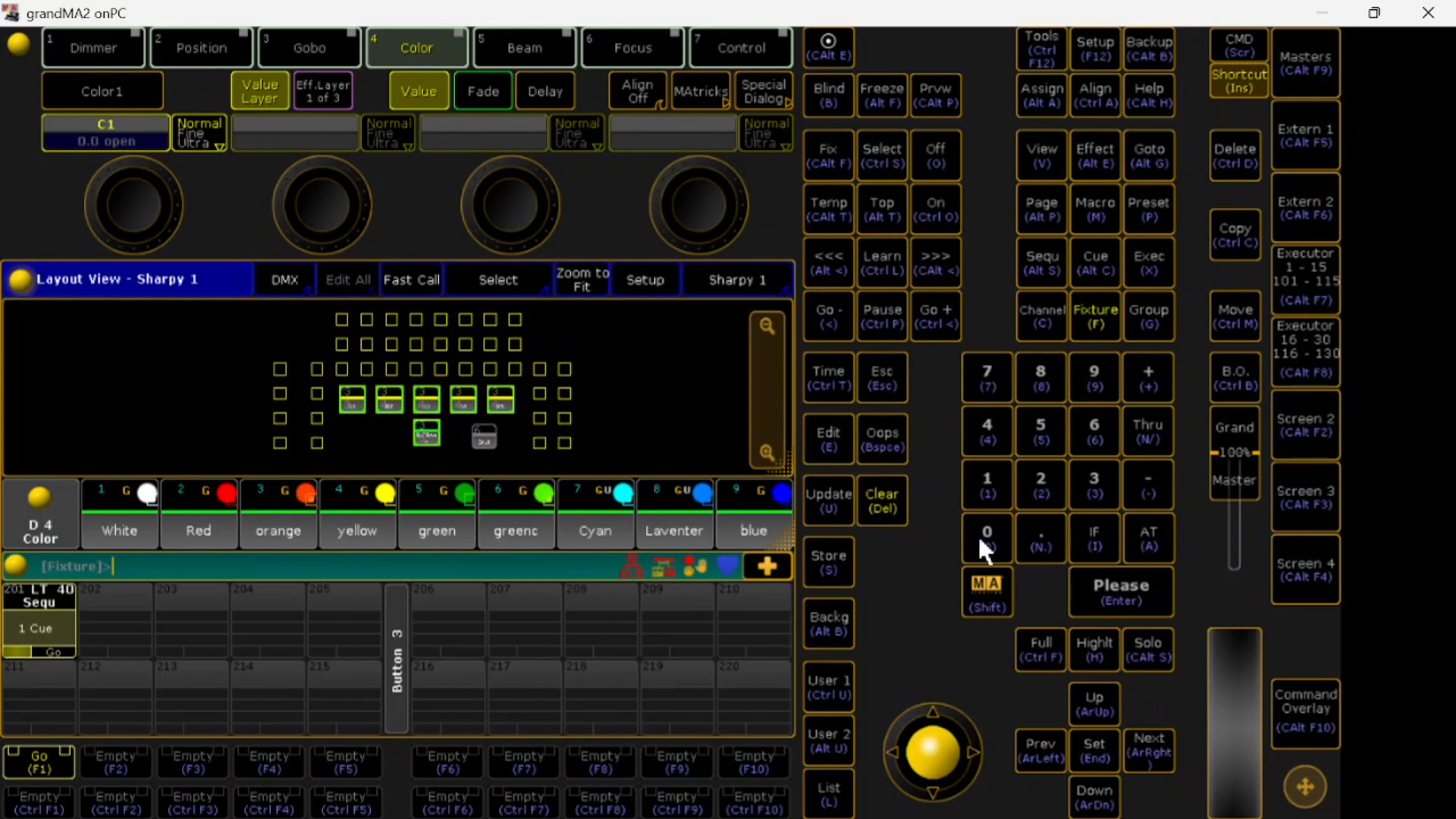Open second Normal Fine Ultra resolution dropdown
The image size is (1456, 819).
388,133
